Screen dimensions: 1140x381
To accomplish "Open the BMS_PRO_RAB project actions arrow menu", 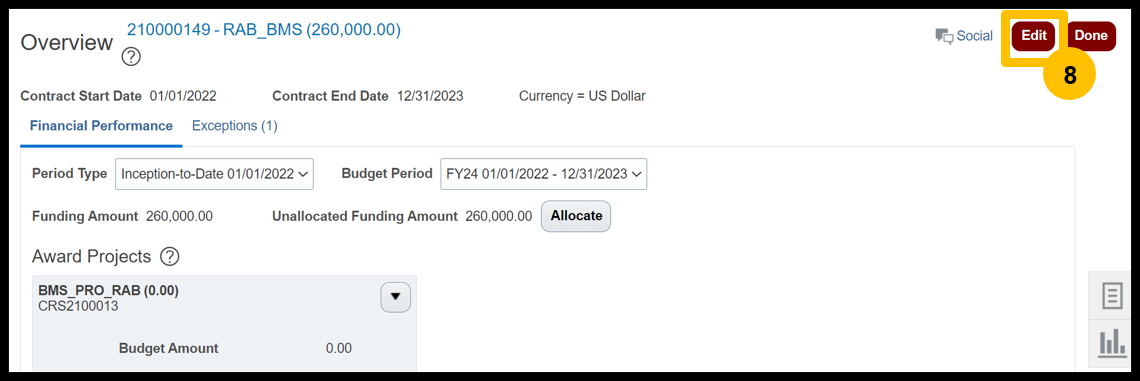I will tap(396, 297).
